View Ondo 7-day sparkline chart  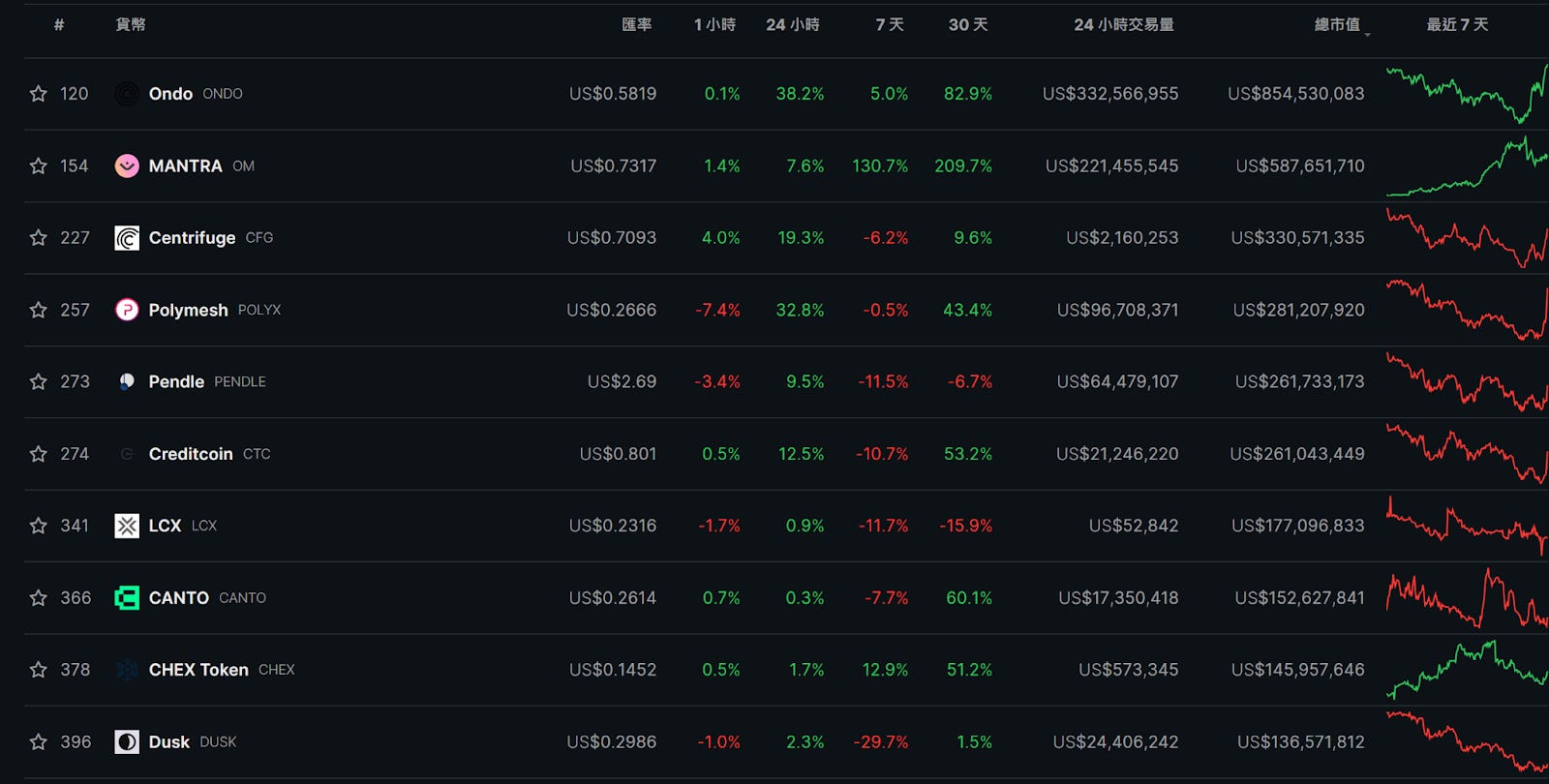coord(1467,94)
